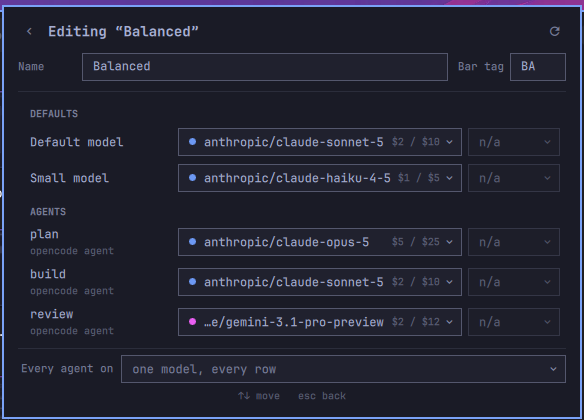Click the blue dot on claude-opus-5 row
This screenshot has width=584, height=420.
193,242
